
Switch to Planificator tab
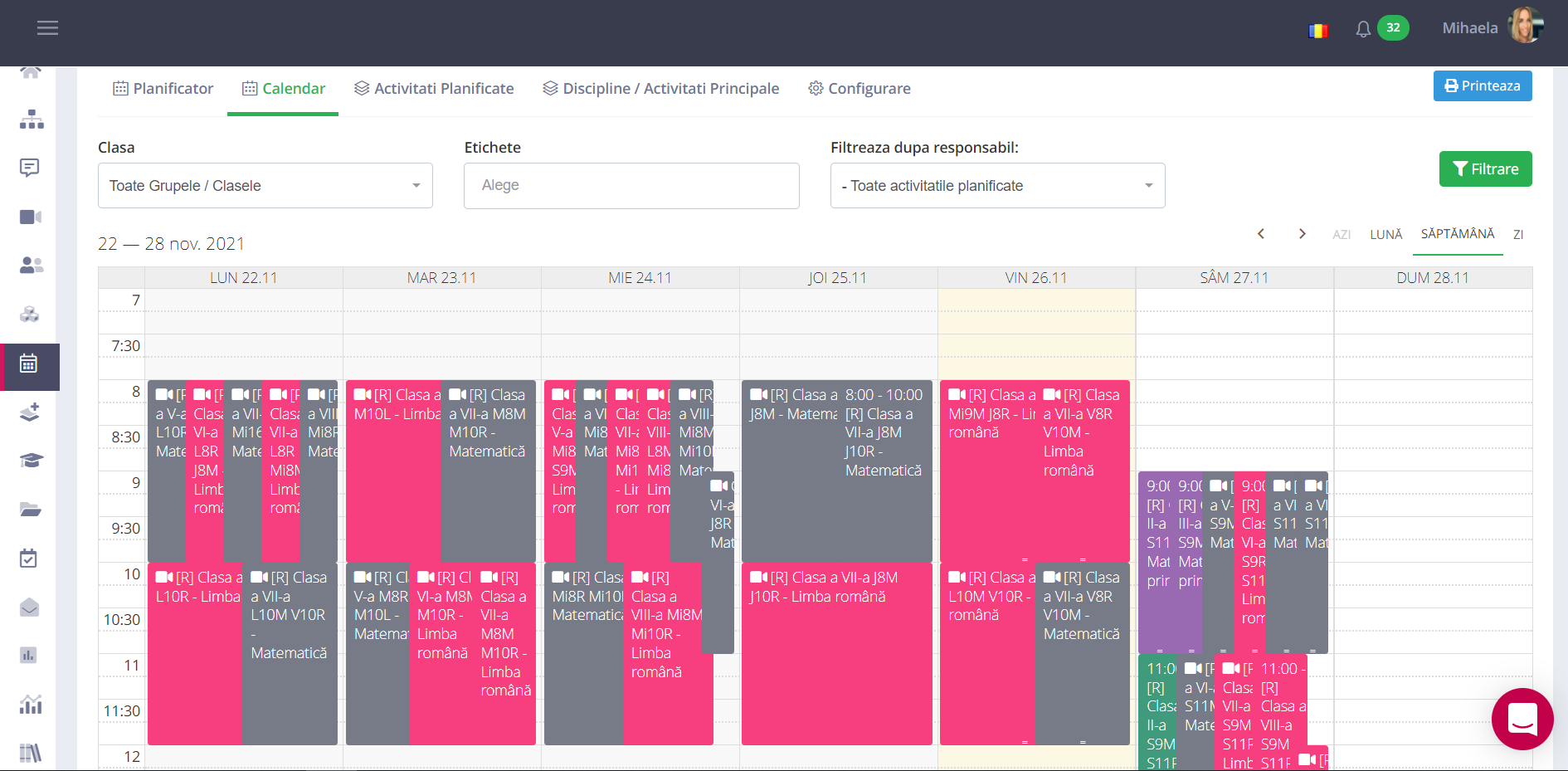[163, 89]
